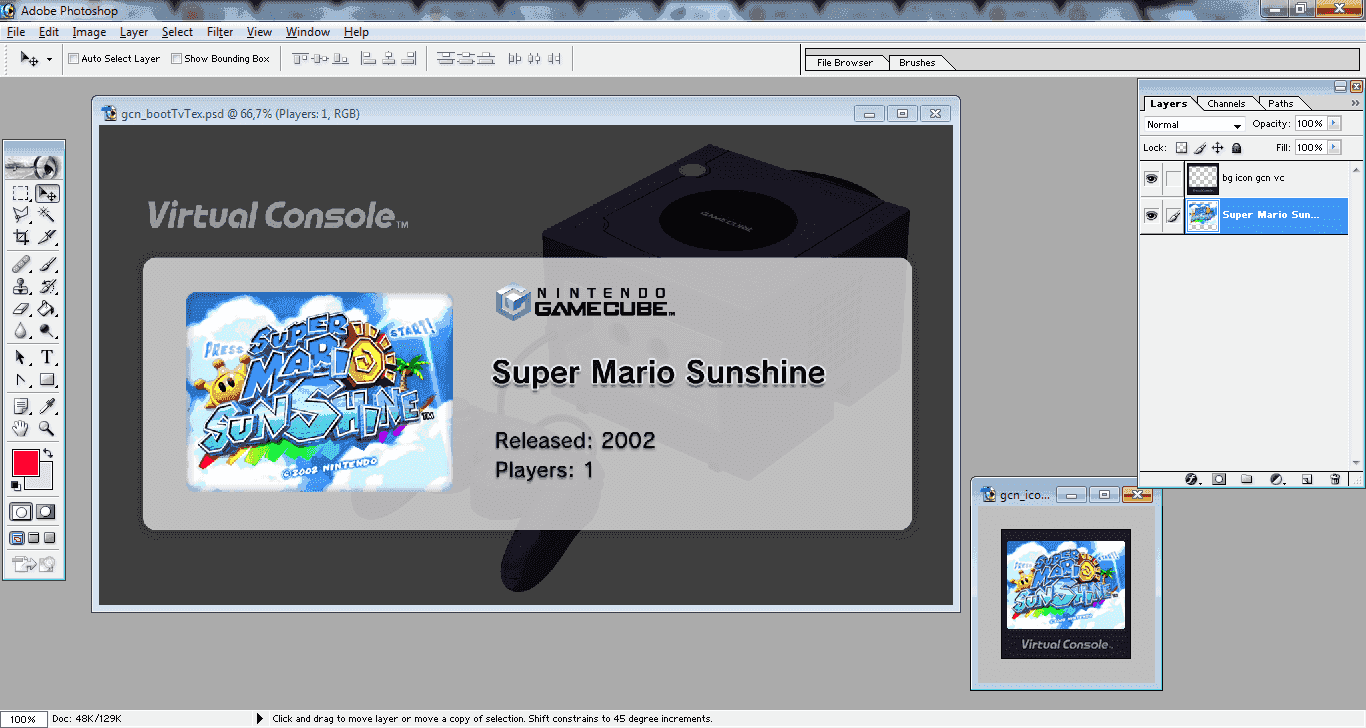Enable the Show Bounding Box checkbox

pos(177,59)
